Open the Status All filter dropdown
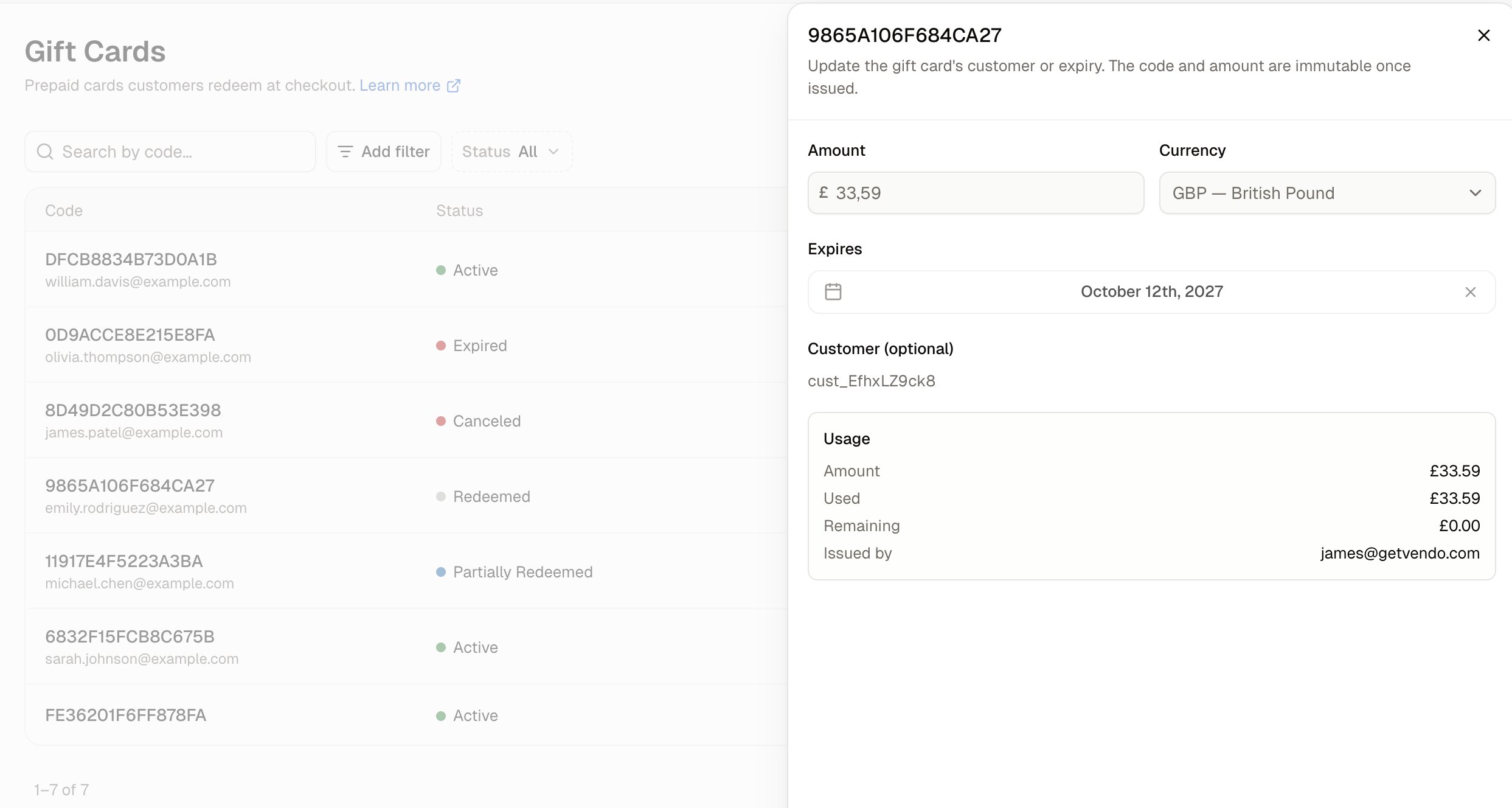 tap(512, 151)
